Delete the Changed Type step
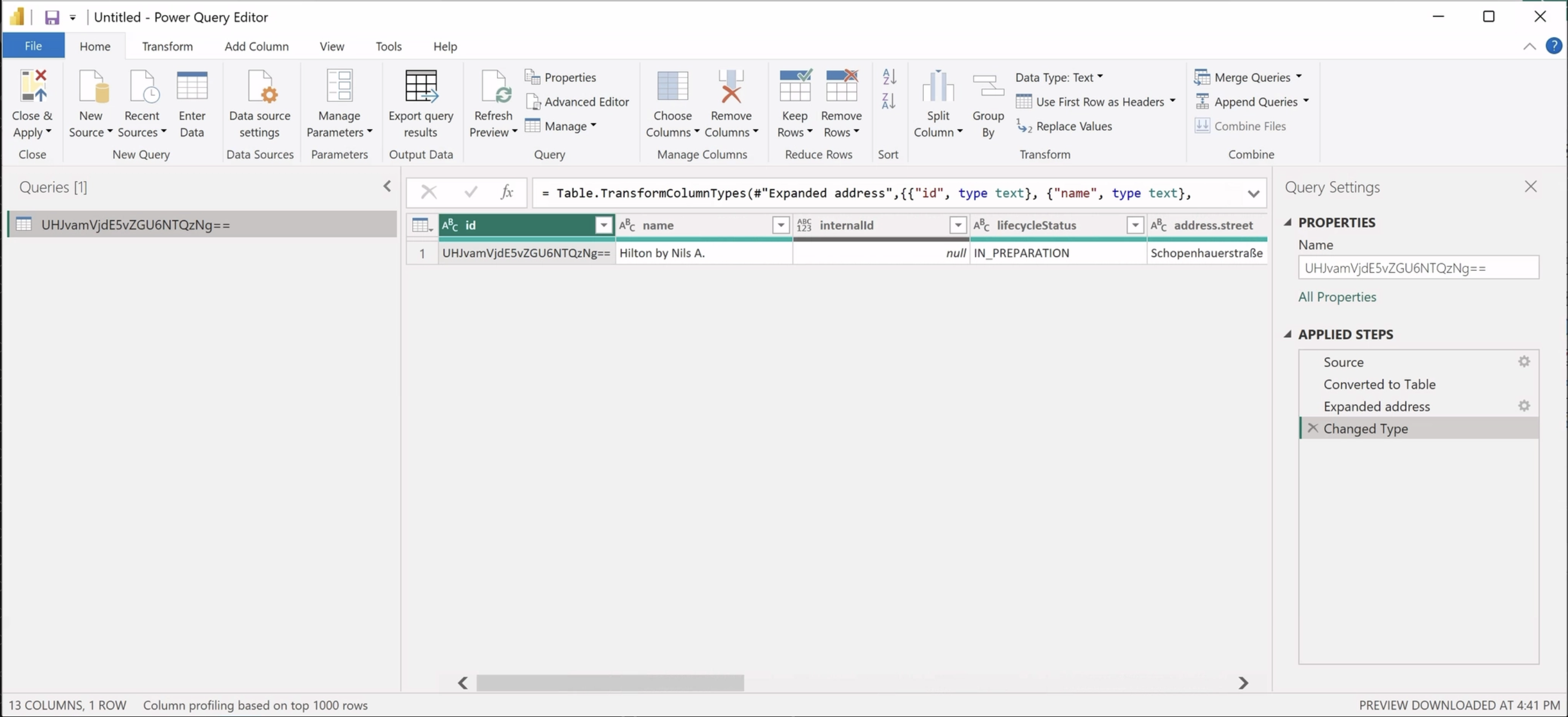The image size is (1568, 717). [1312, 428]
